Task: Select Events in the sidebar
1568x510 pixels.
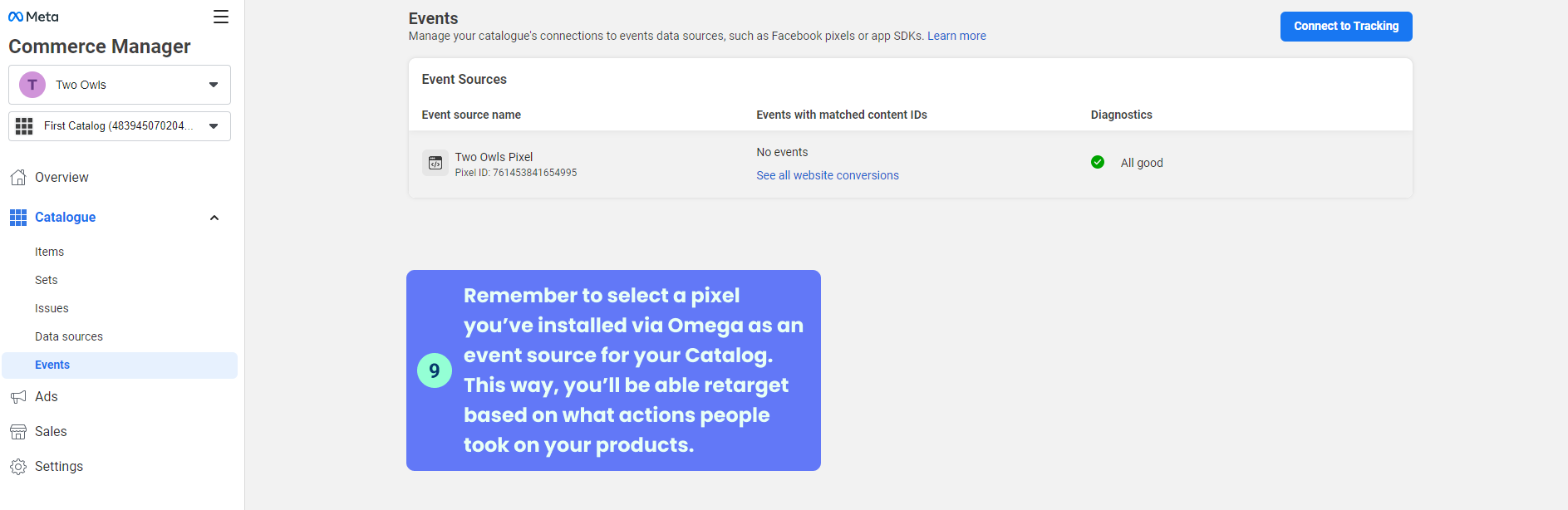Action: pos(120,365)
